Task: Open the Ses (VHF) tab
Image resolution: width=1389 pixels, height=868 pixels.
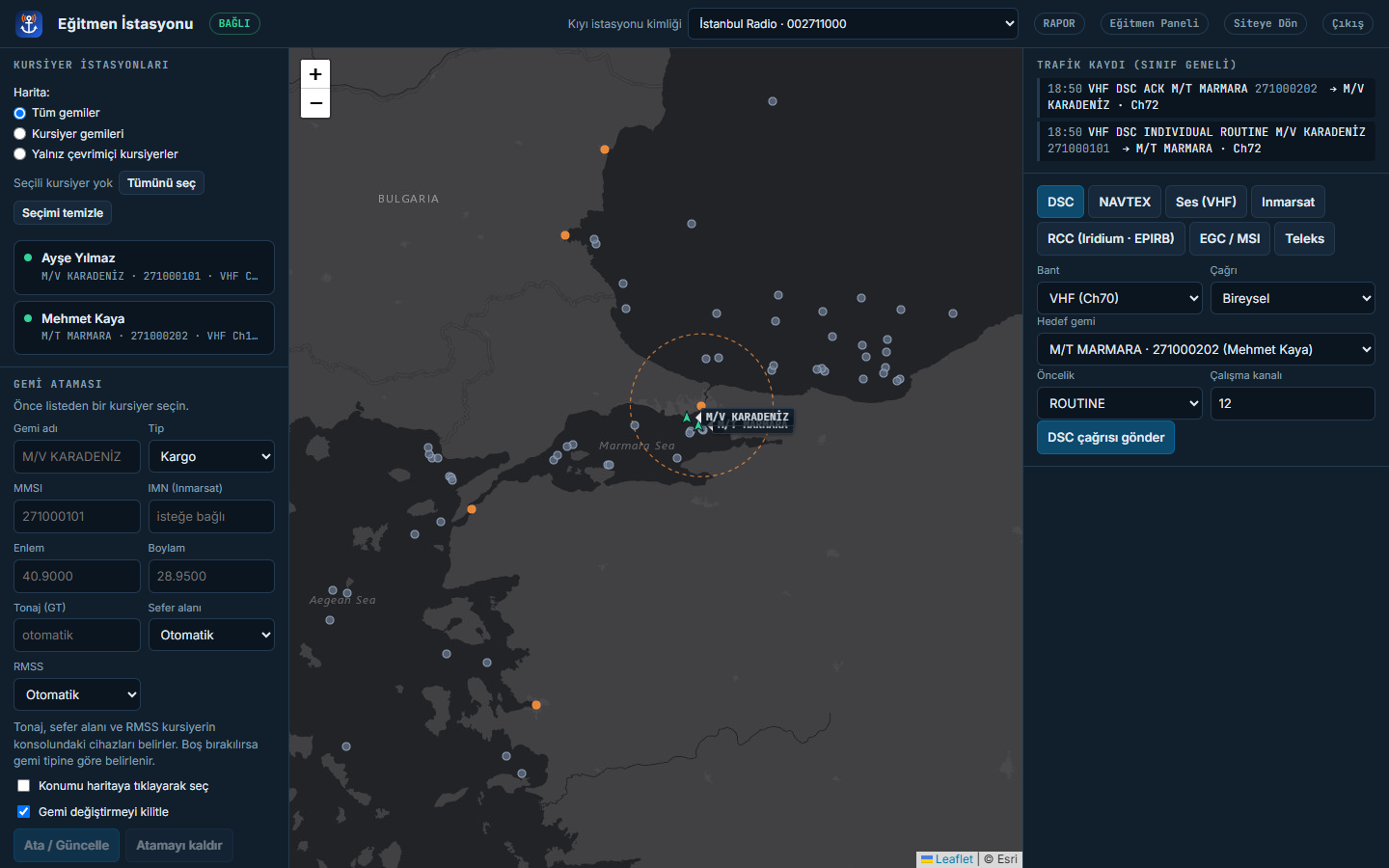Action: [1206, 202]
